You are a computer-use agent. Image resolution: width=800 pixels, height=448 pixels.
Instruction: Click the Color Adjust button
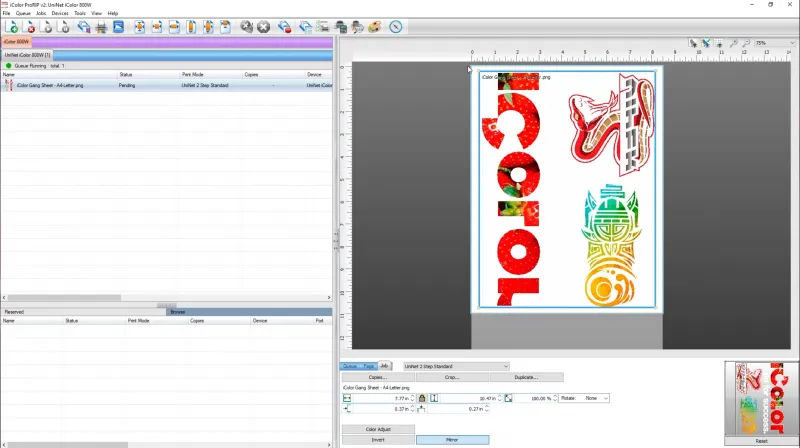tap(378, 429)
